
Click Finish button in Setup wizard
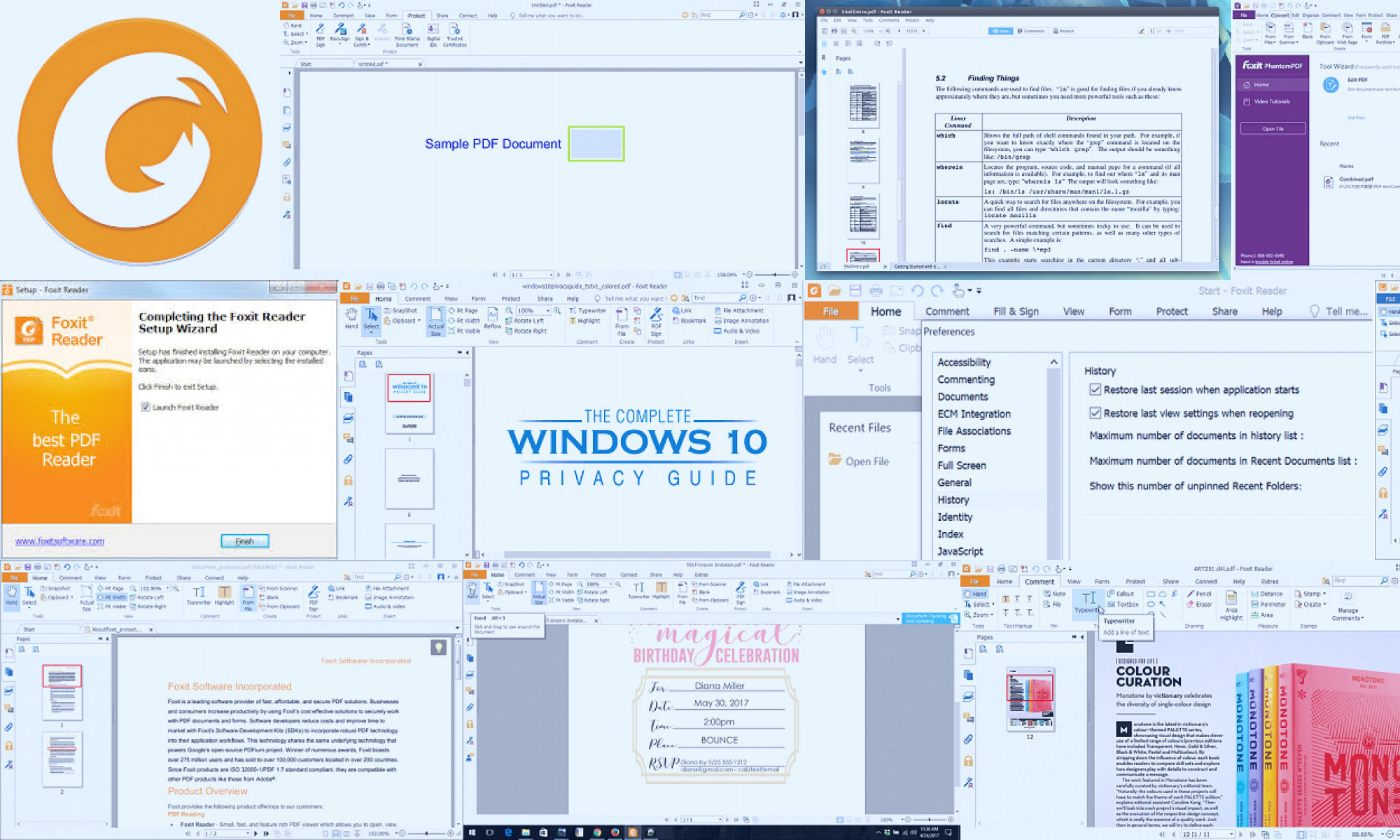[244, 541]
